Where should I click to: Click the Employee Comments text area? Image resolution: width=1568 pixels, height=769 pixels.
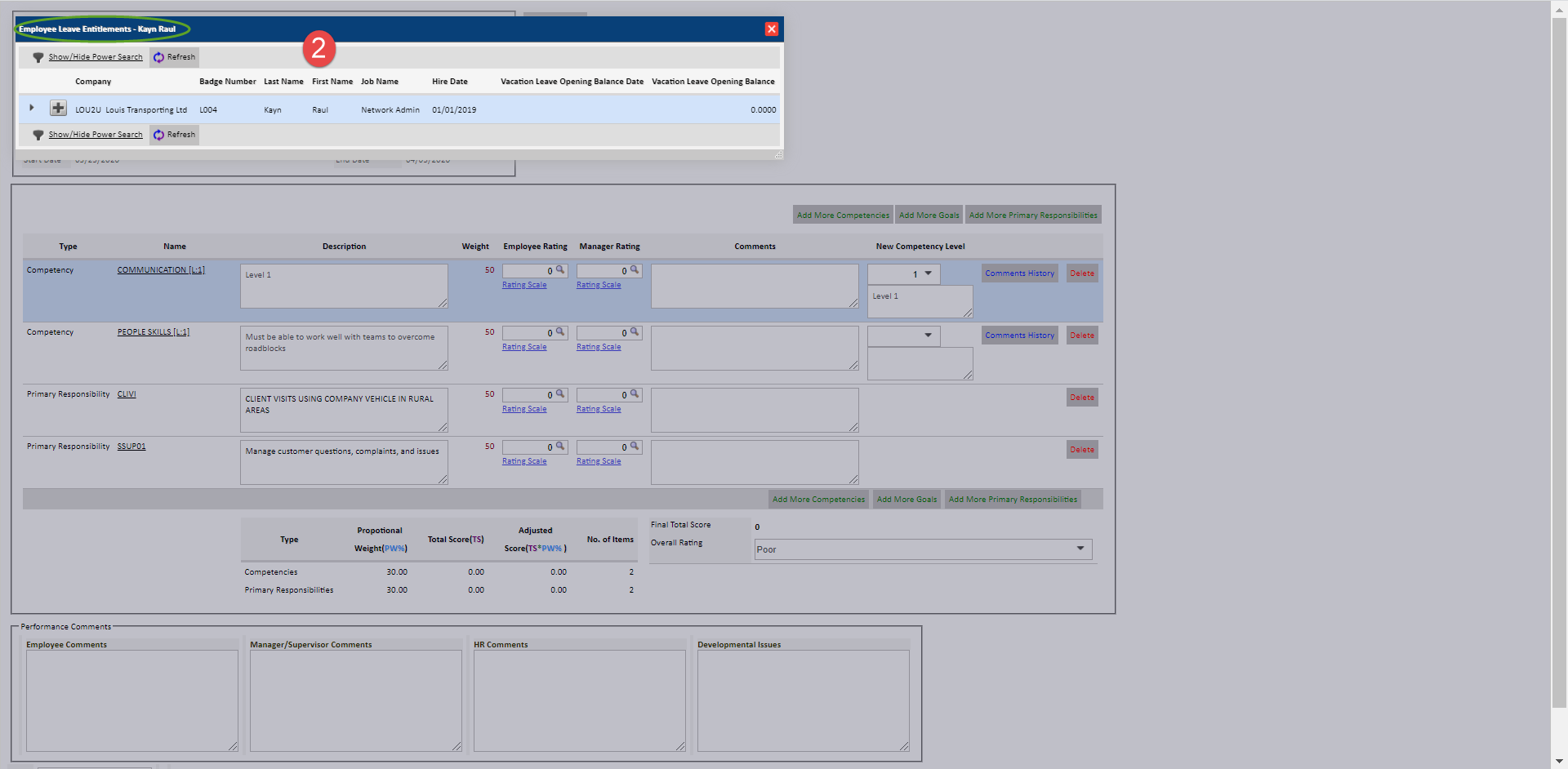[132, 700]
